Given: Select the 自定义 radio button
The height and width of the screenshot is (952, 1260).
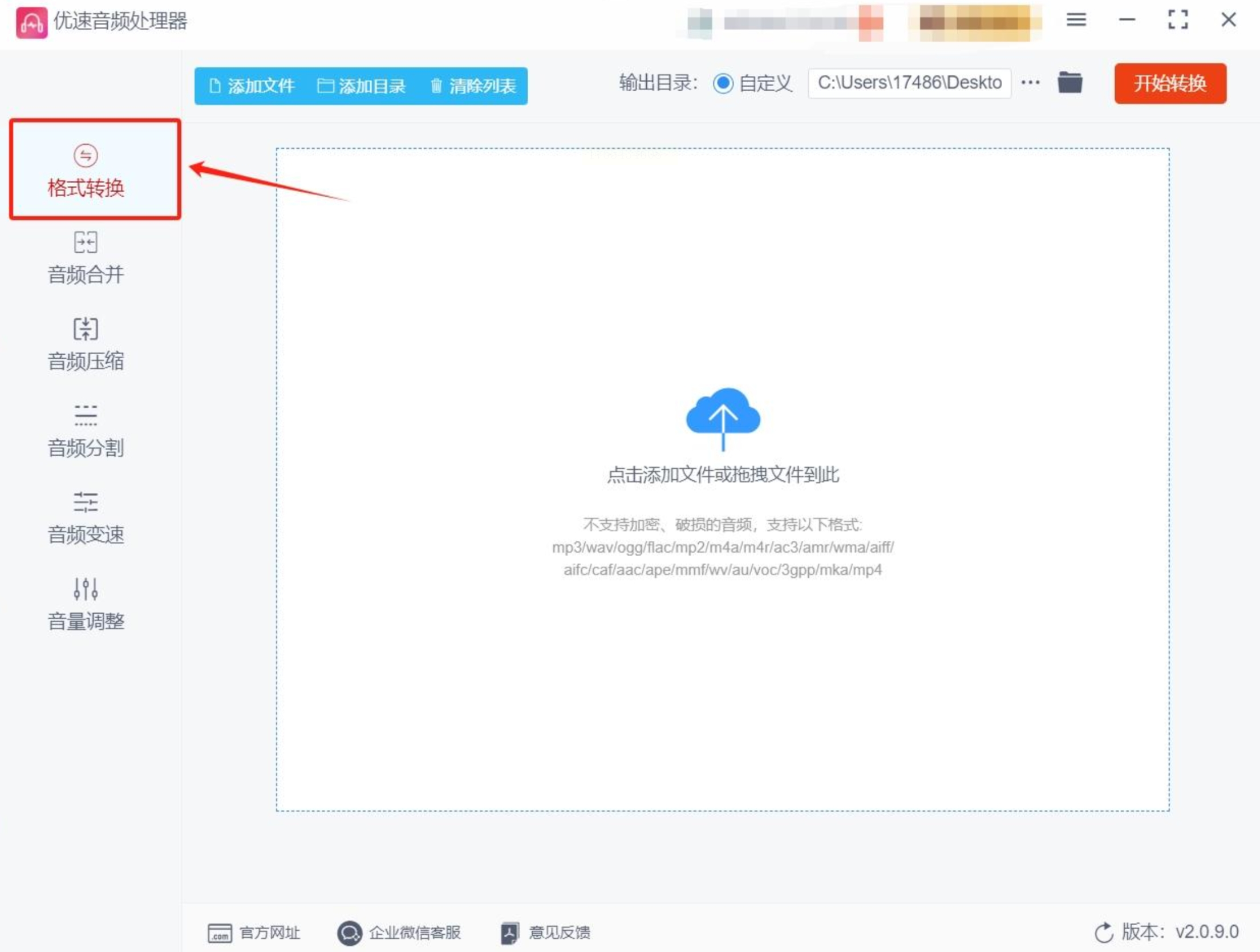Looking at the screenshot, I should 723,83.
